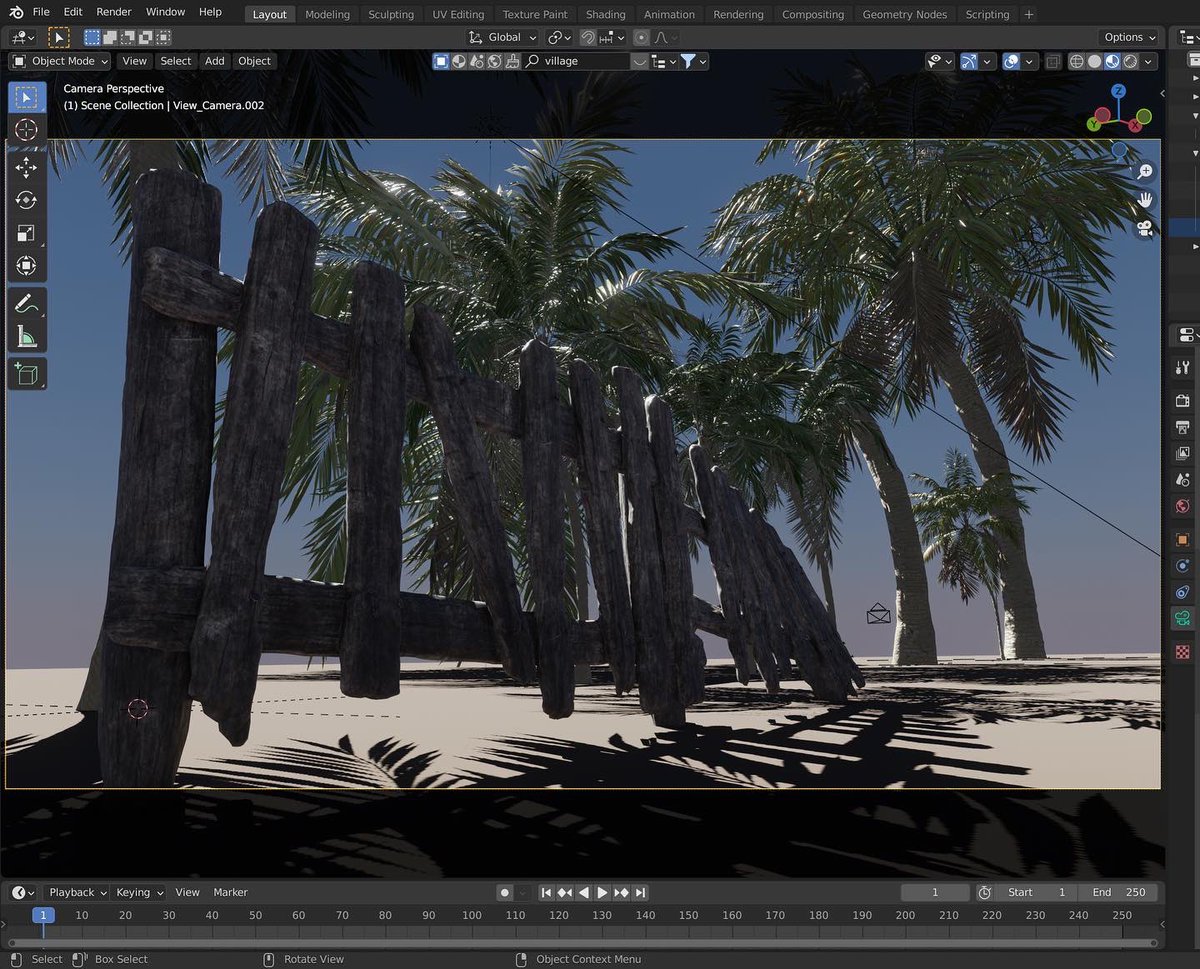Toggle snapping with the magnet icon
Image resolution: width=1200 pixels, height=969 pixels.
pyautogui.click(x=588, y=37)
